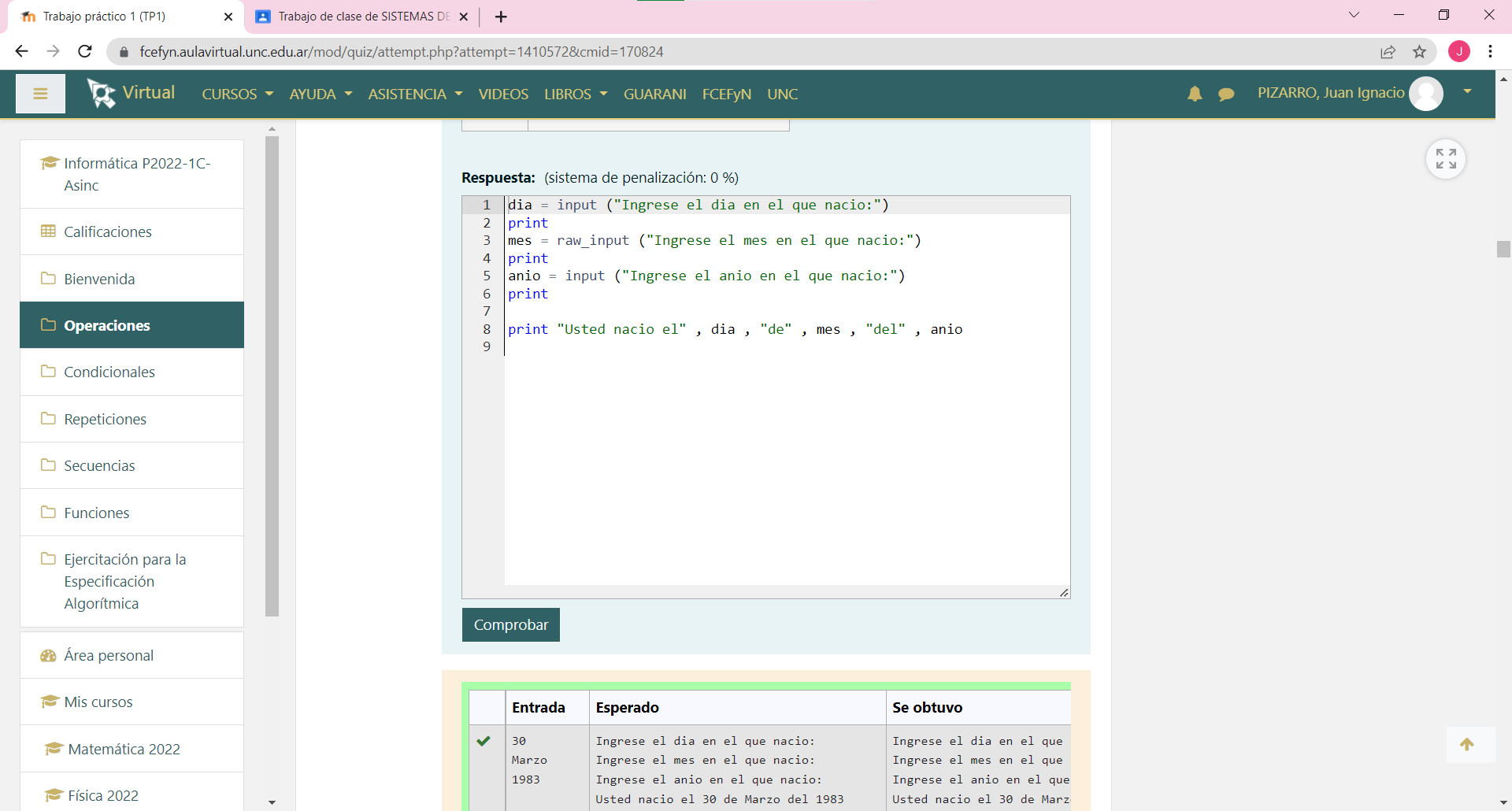Open the user account menu arrow
This screenshot has height=811, width=1512.
[1467, 92]
